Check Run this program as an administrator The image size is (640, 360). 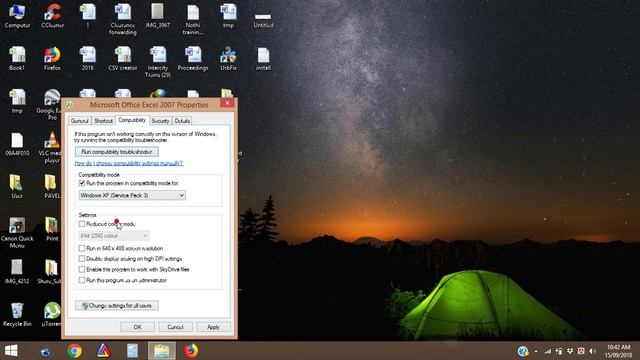82,280
